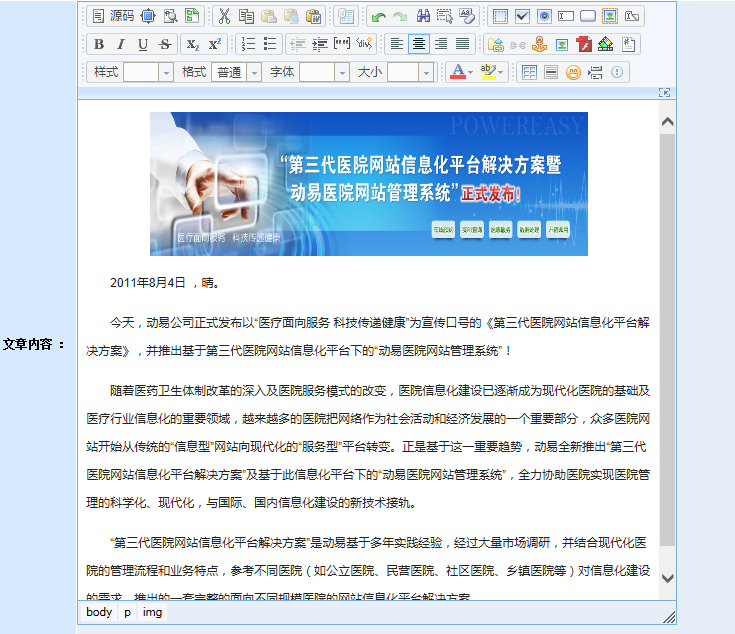Click the editor vertical scrollbar down arrow
The width and height of the screenshot is (735, 634).
pyautogui.click(x=667, y=578)
